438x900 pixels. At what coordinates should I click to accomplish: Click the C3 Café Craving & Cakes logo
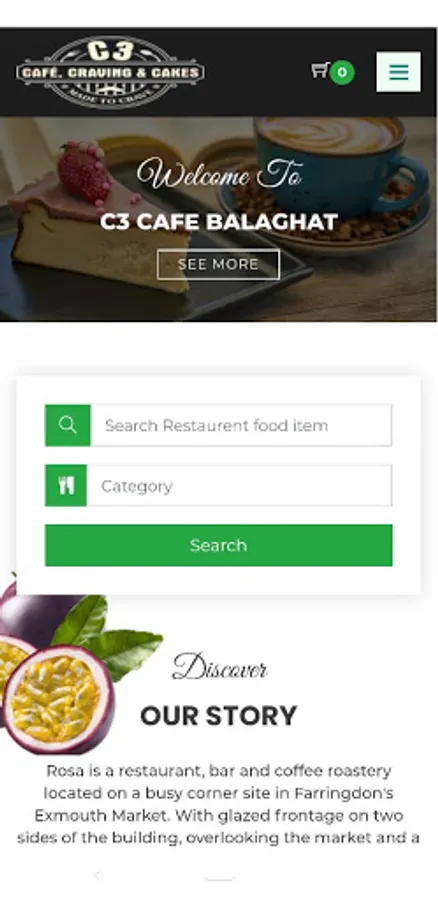pyautogui.click(x=110, y=72)
